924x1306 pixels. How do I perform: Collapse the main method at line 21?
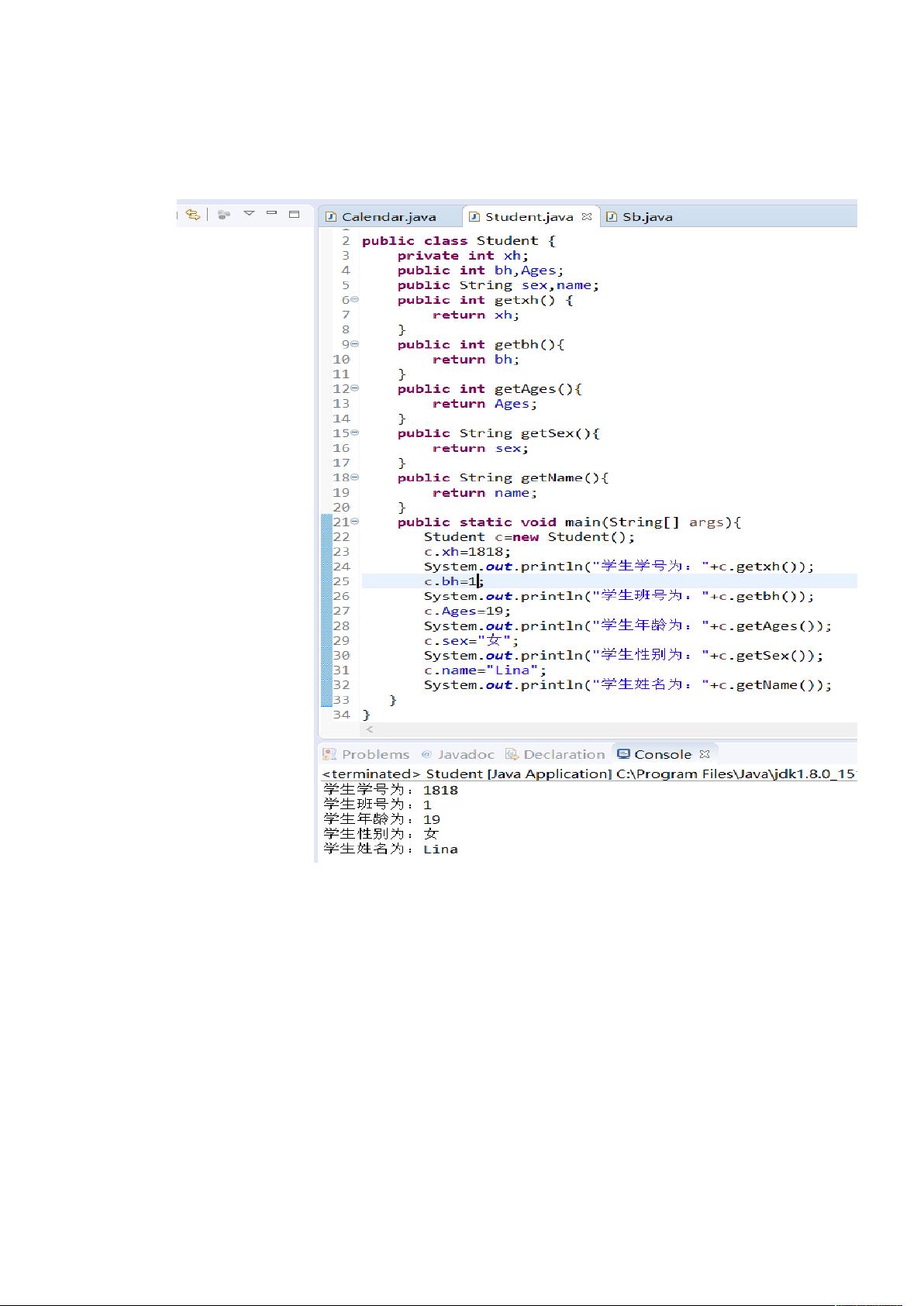tap(355, 521)
